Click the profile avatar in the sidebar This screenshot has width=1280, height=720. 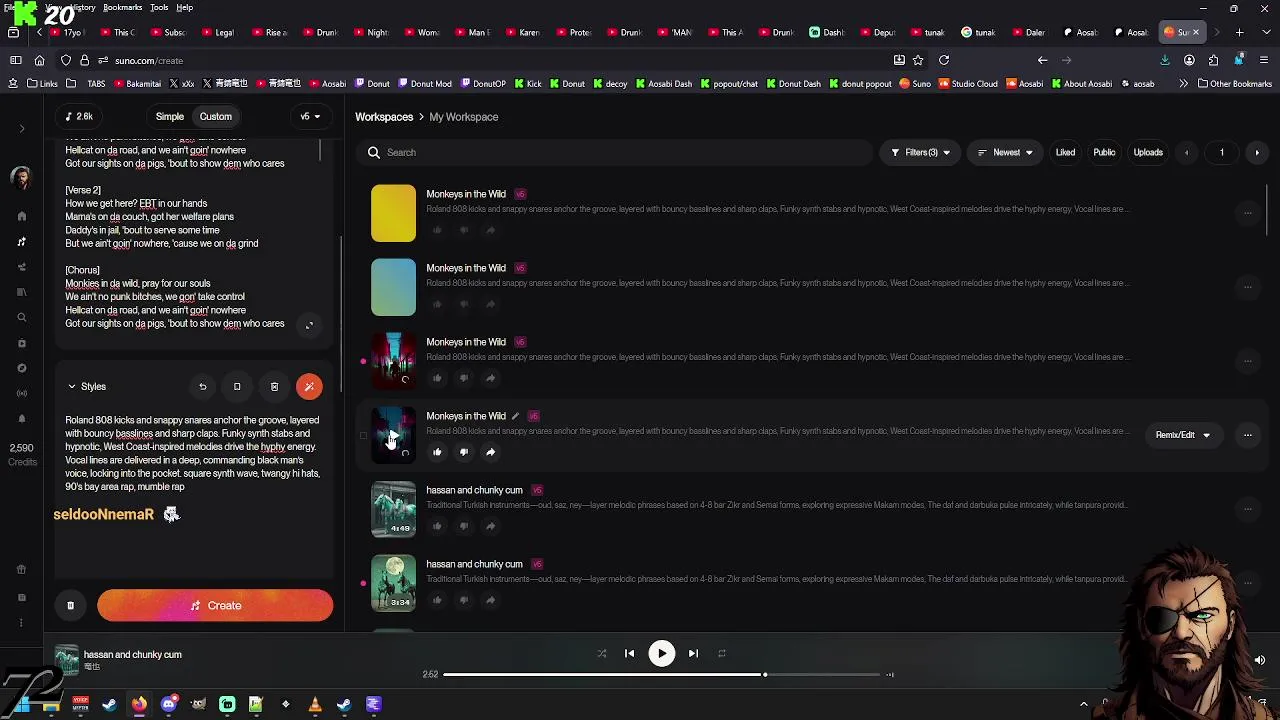click(x=21, y=177)
